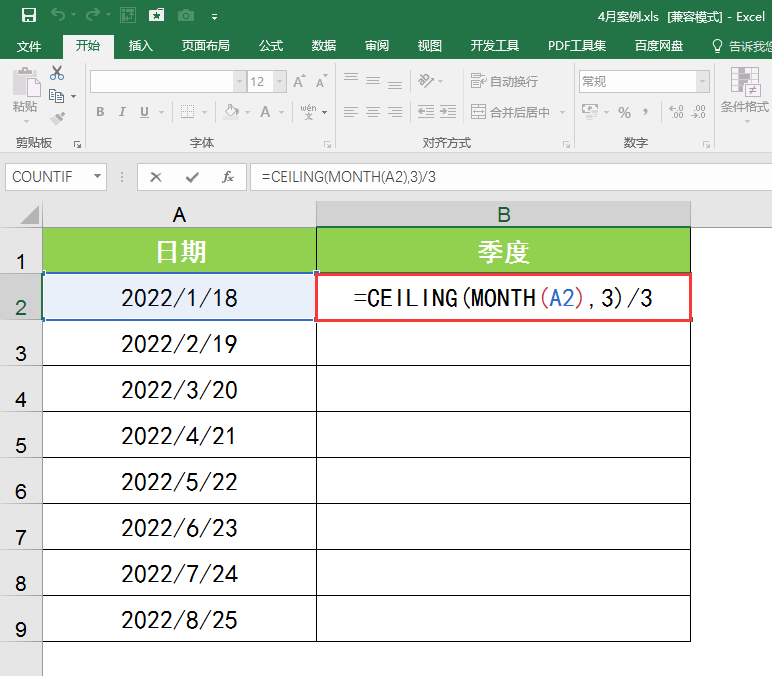This screenshot has width=772, height=676.
Task: Switch to the 审阅 tab
Action: [377, 46]
